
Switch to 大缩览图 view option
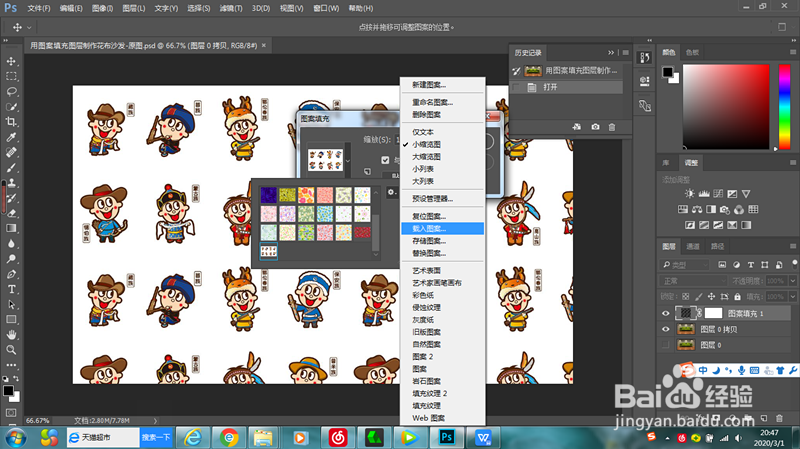[426, 157]
